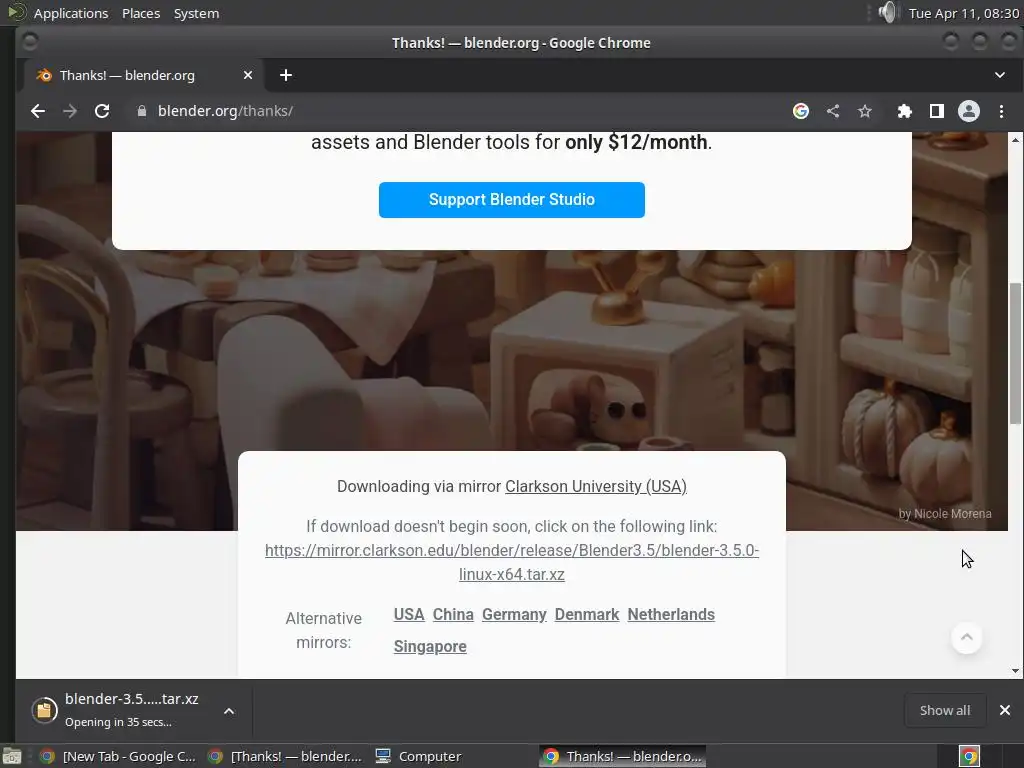Image resolution: width=1024 pixels, height=768 pixels.
Task: Click the blender-3.5 tar.xz download file icon
Action: (x=44, y=710)
